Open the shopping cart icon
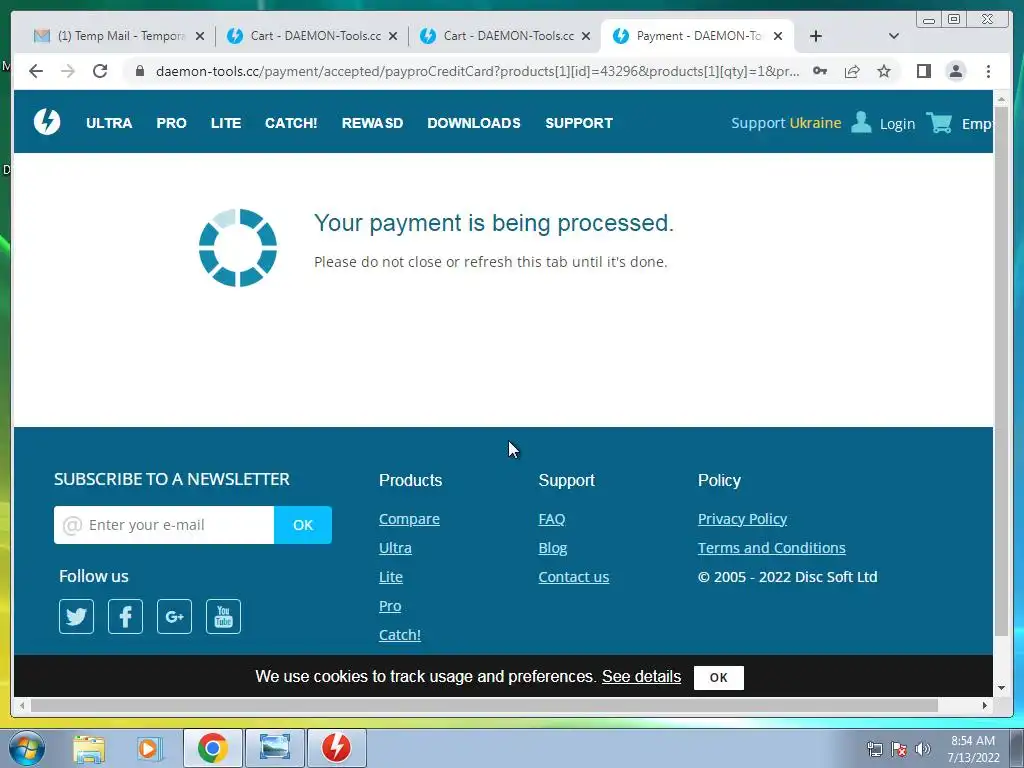Image resolution: width=1024 pixels, height=768 pixels. (x=939, y=122)
